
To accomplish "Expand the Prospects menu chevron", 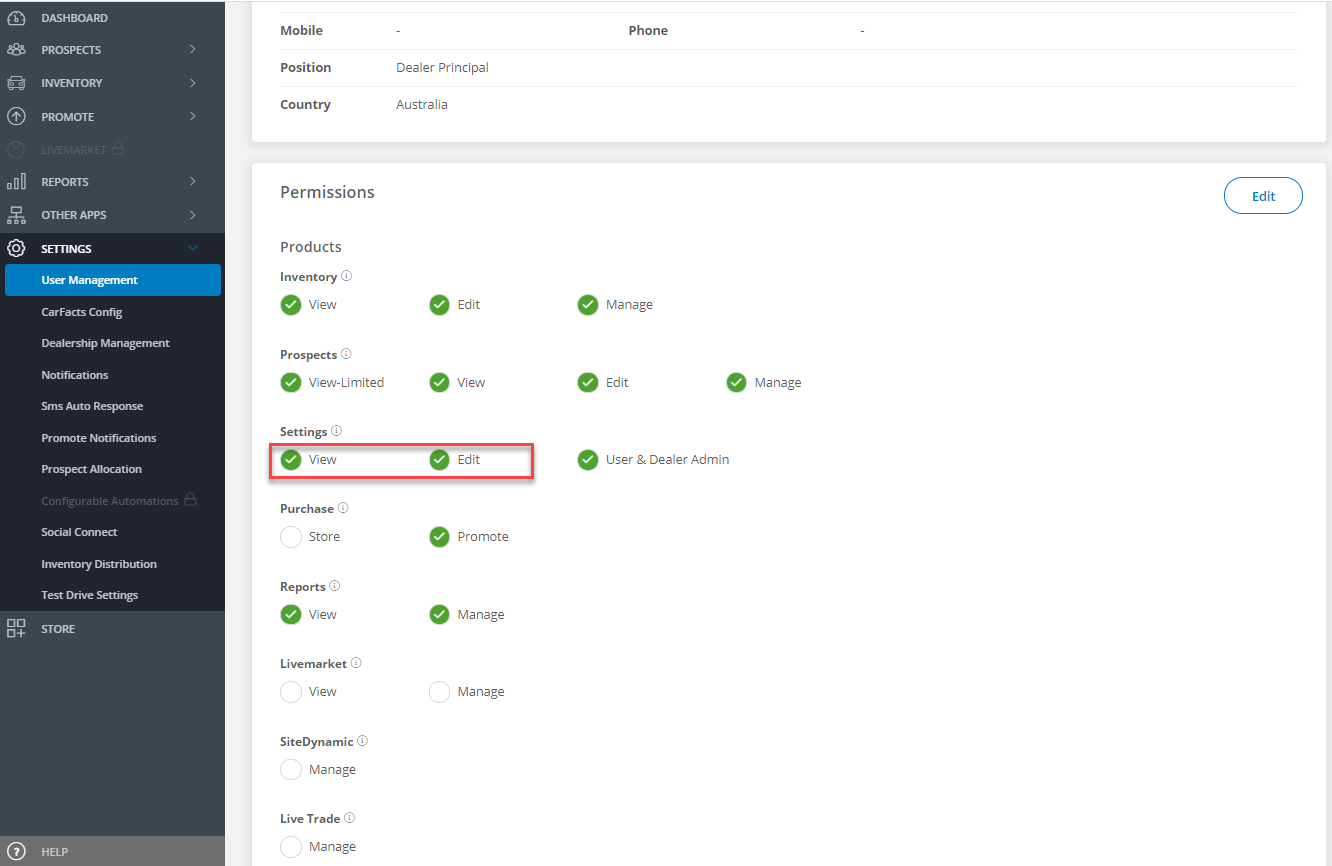I will tap(193, 50).
